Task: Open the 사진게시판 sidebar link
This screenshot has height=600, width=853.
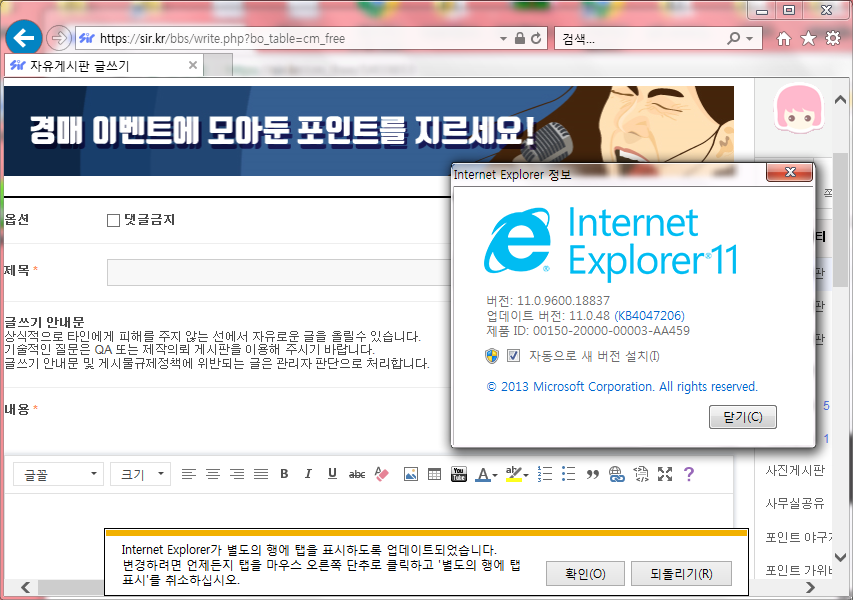Action: coord(795,470)
